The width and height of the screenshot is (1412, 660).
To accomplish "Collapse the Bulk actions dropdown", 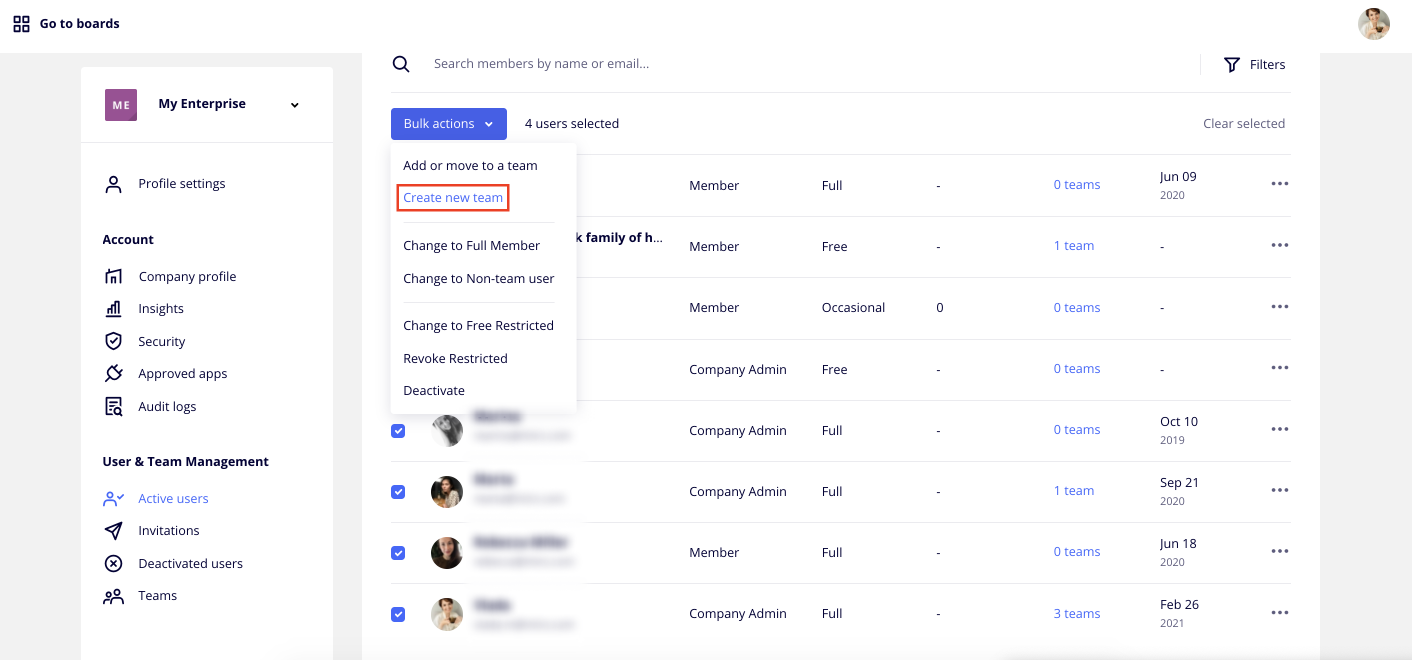I will click(x=448, y=124).
